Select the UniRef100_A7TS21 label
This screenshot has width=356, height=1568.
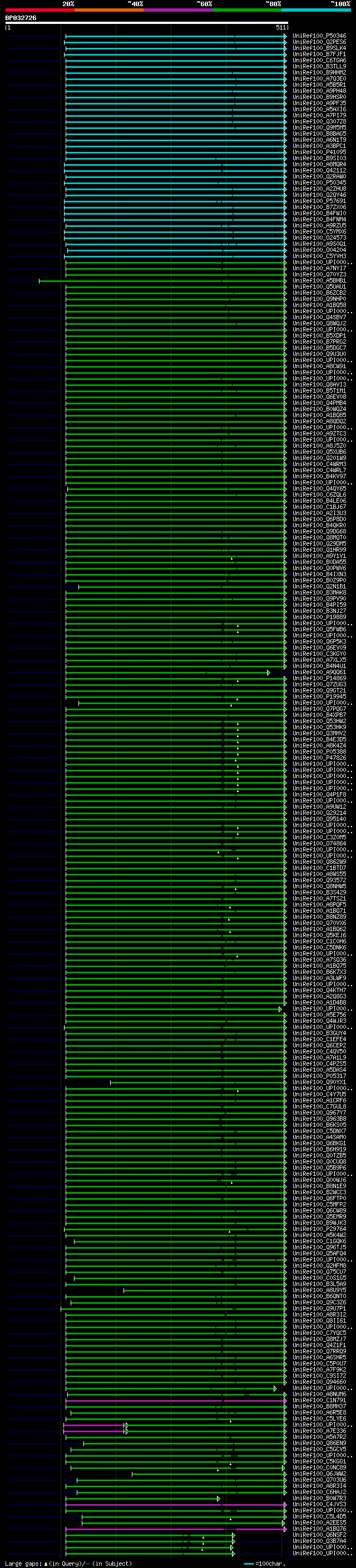point(319,898)
